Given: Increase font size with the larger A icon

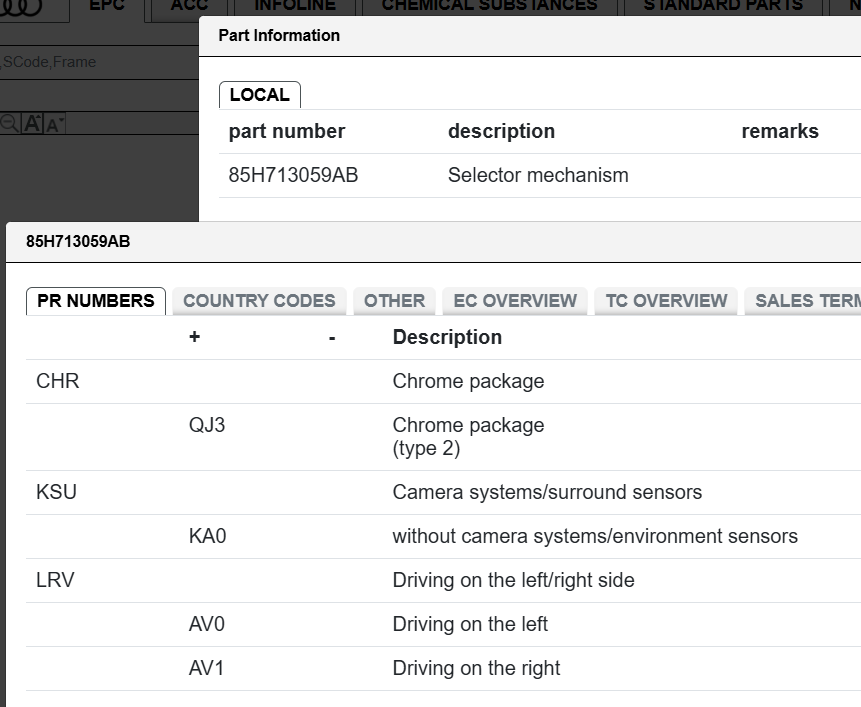Looking at the screenshot, I should click(x=32, y=124).
